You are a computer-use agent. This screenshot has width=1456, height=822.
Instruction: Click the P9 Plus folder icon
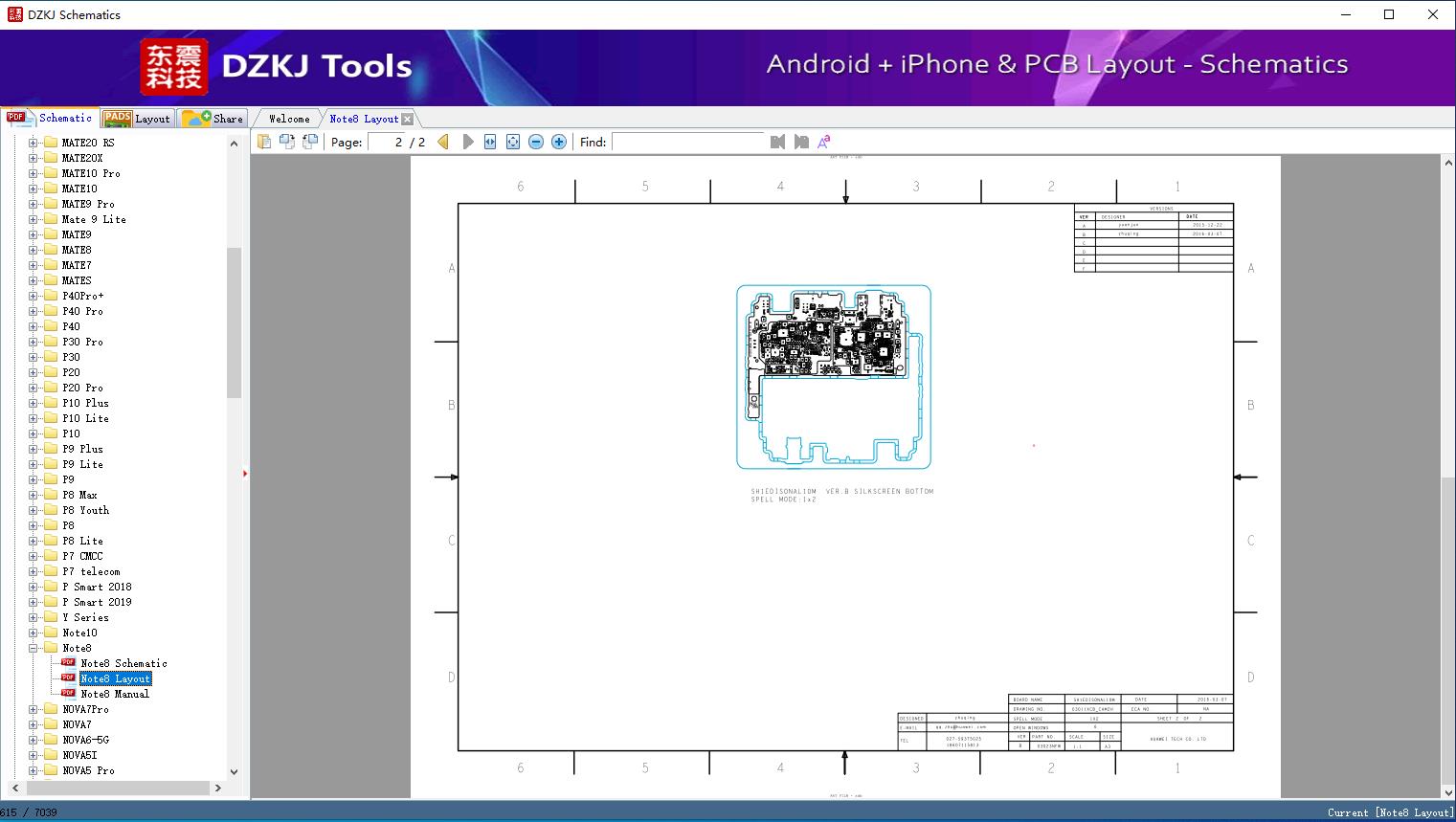[51, 449]
